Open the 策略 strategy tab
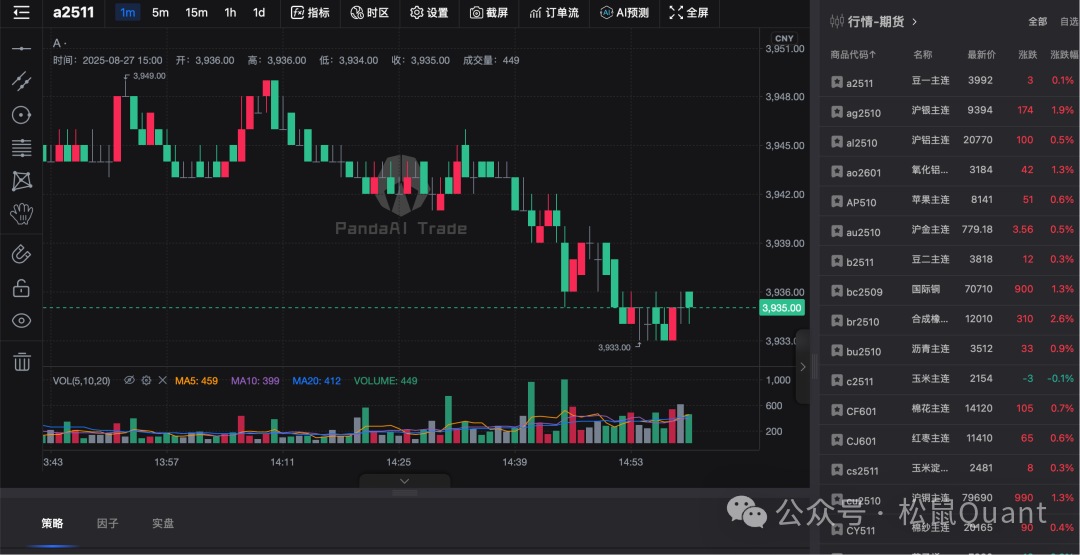The image size is (1080, 555). [x=52, y=523]
